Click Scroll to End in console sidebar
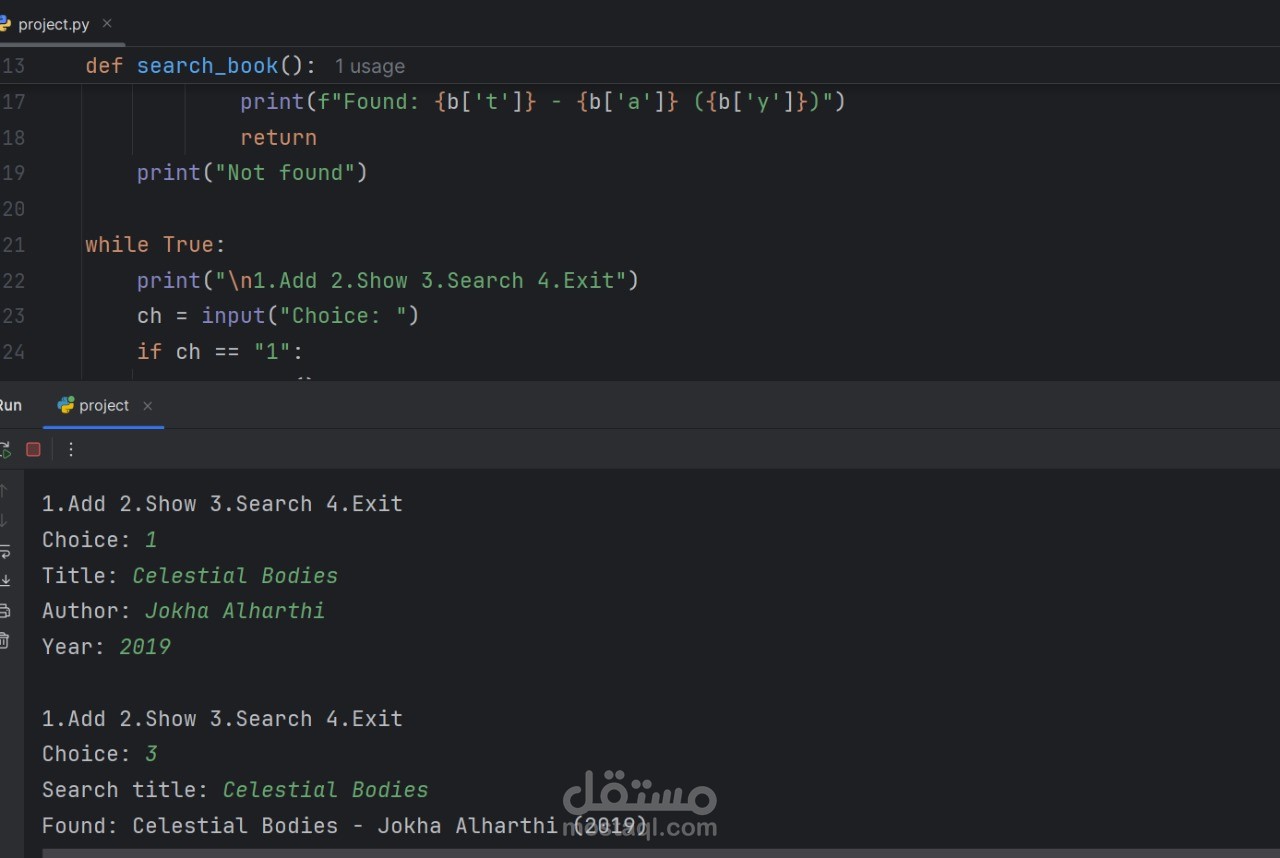The width and height of the screenshot is (1280, 858). pos(4,580)
